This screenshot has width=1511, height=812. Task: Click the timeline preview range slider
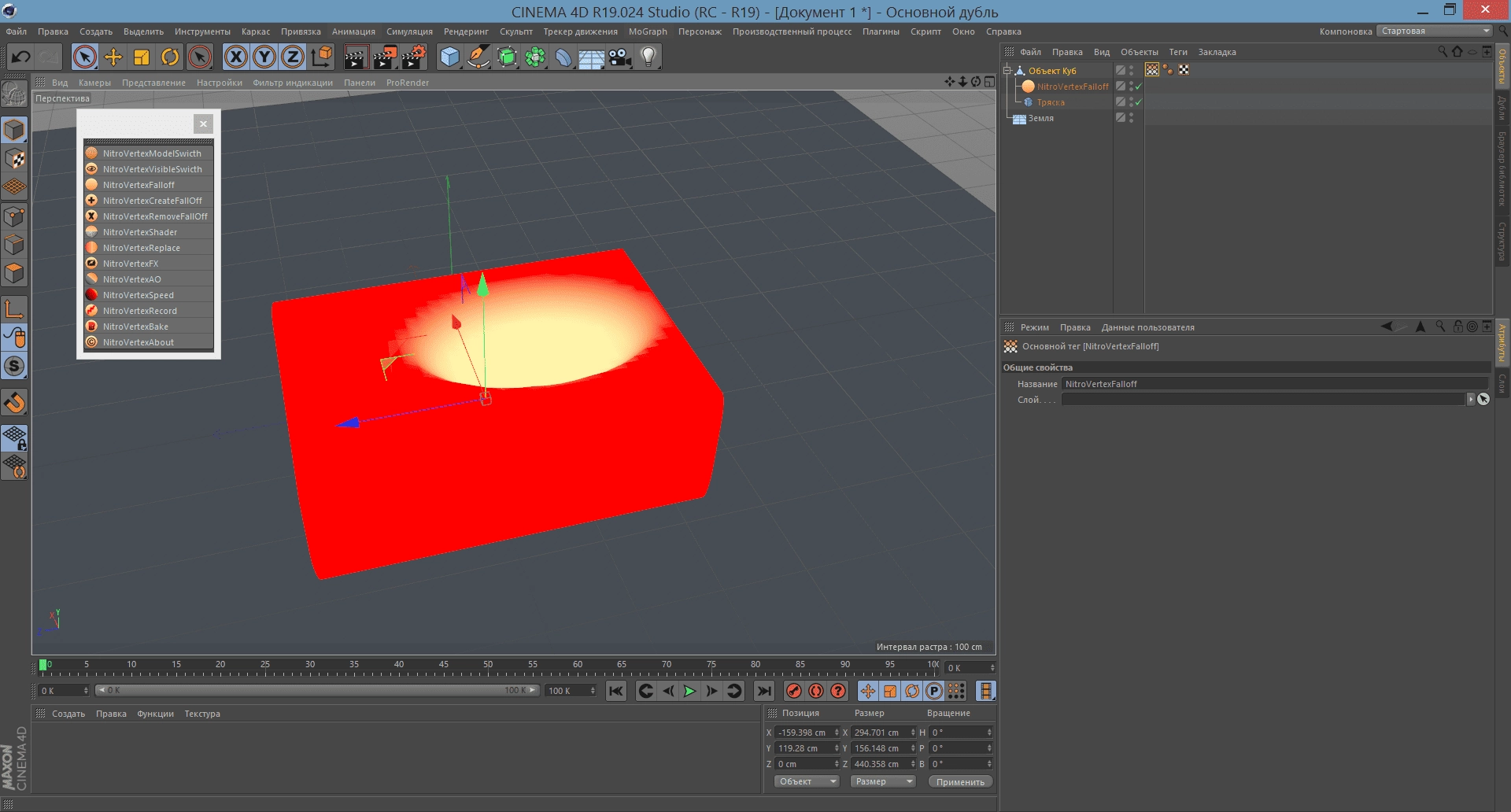coord(317,690)
